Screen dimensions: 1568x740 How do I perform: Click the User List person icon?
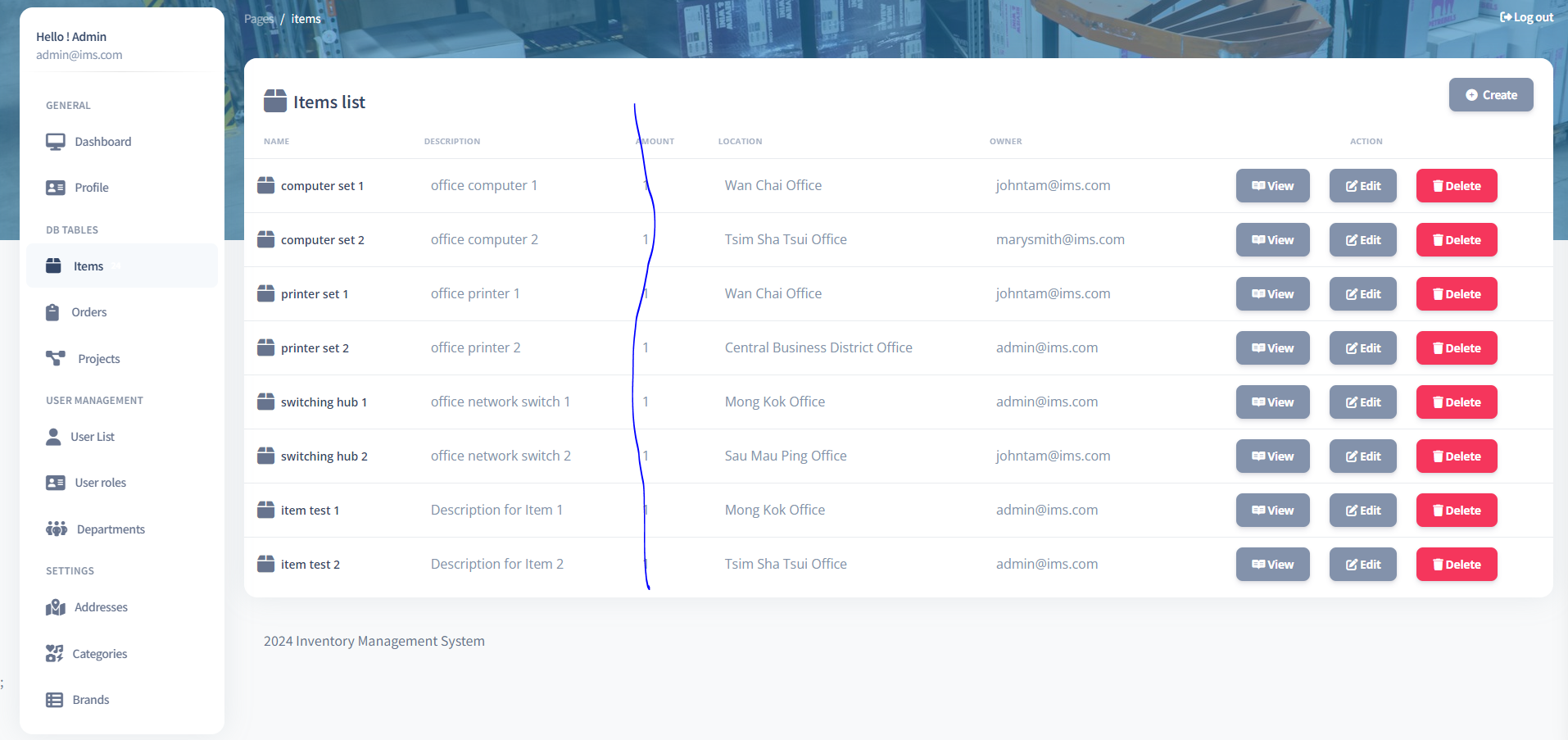tap(53, 437)
